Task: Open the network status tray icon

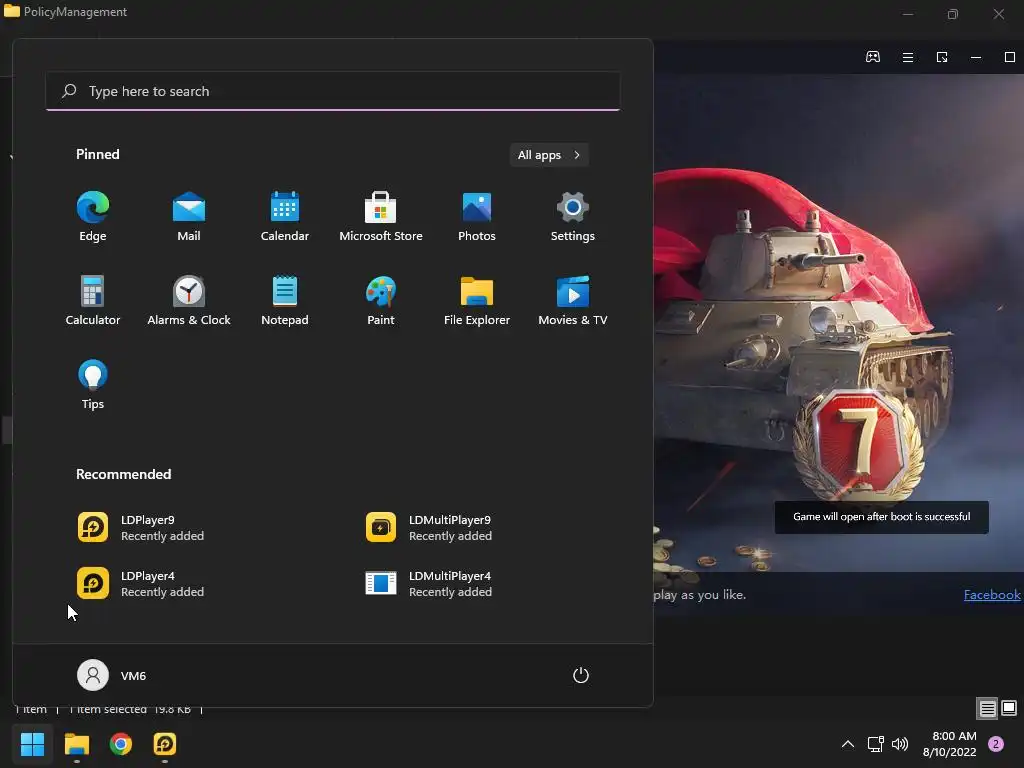Action: point(875,744)
